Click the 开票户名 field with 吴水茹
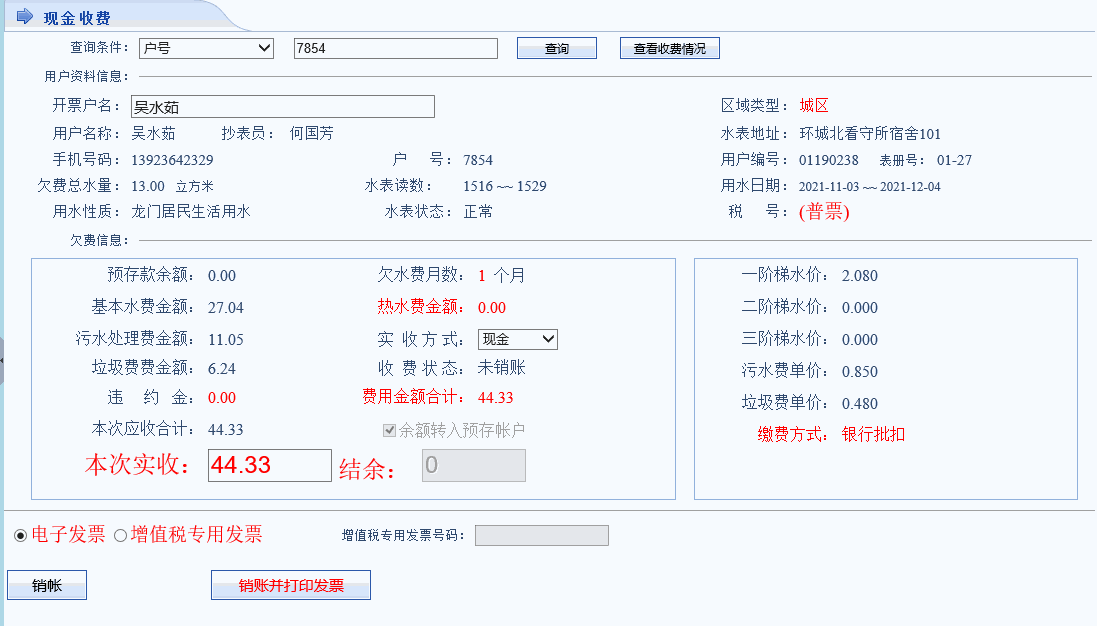 coord(283,107)
